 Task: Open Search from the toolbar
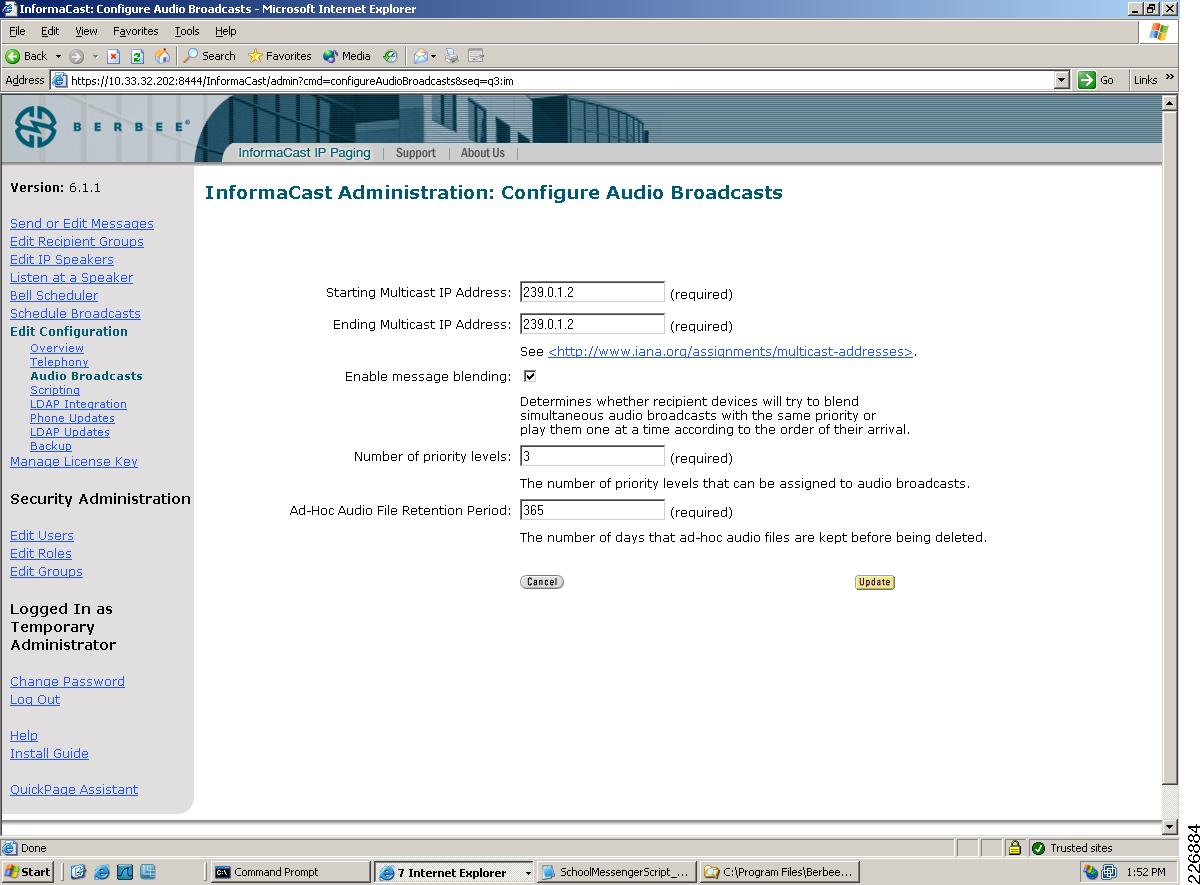click(209, 56)
